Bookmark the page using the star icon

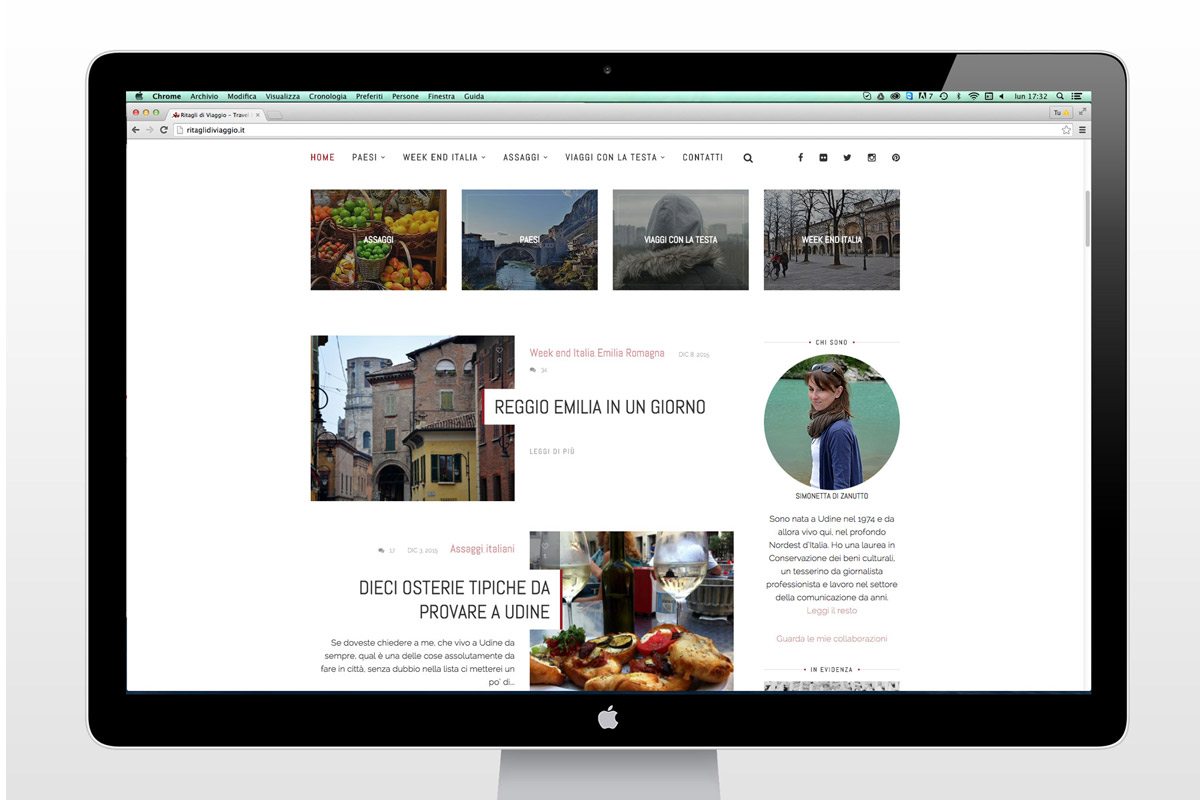tap(1066, 130)
